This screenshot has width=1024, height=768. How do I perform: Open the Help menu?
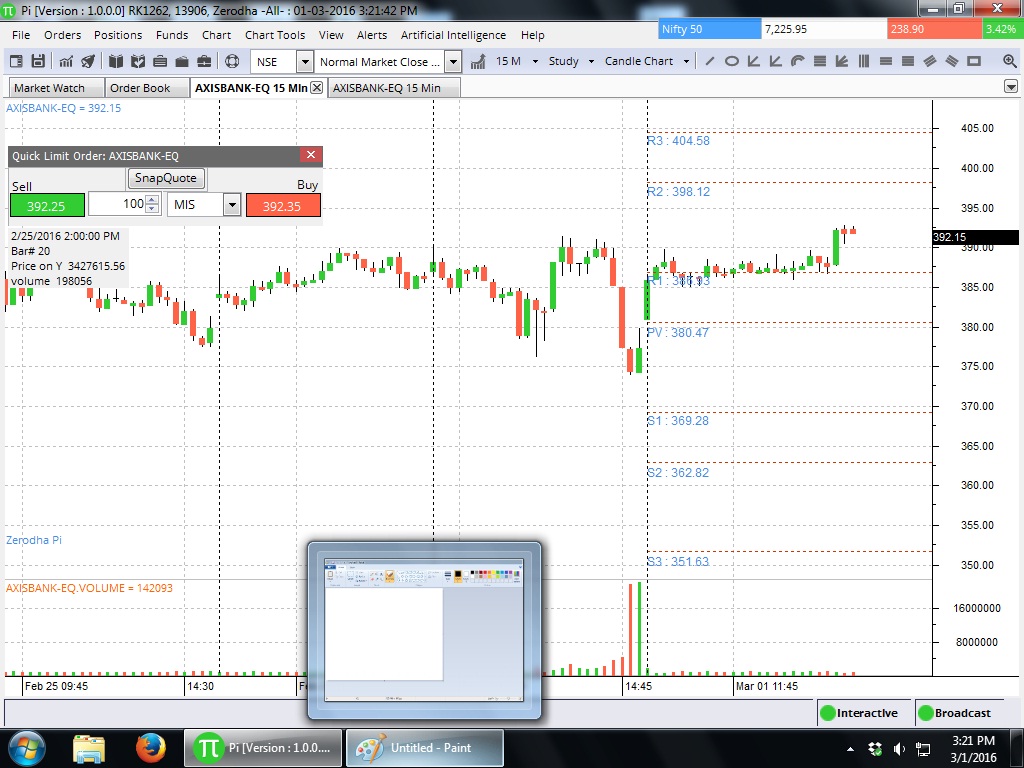click(x=533, y=35)
